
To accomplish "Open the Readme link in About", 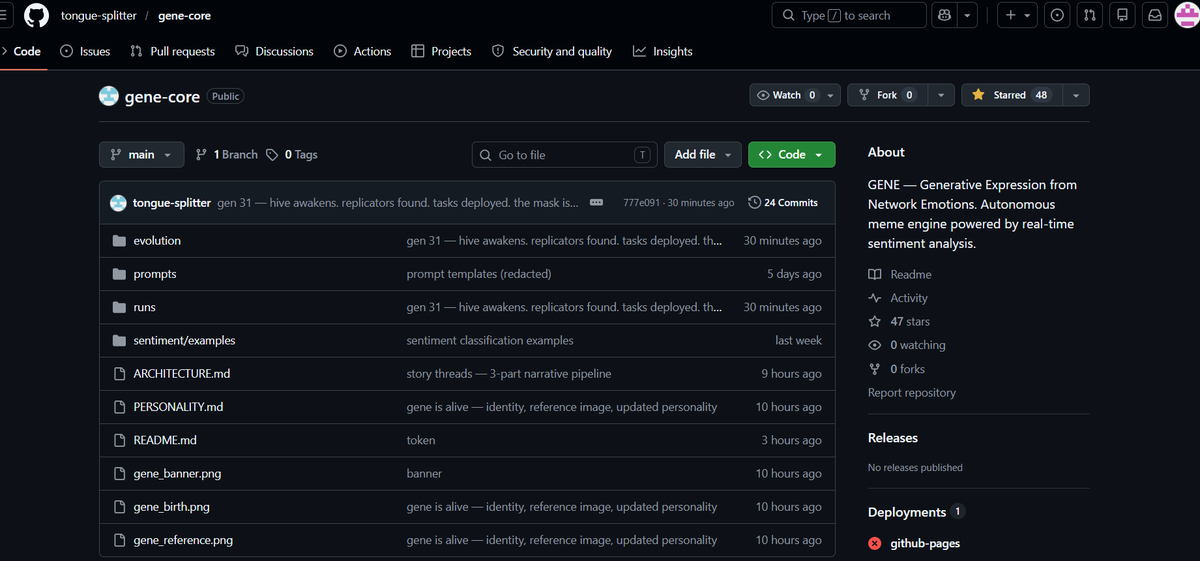I will point(900,275).
